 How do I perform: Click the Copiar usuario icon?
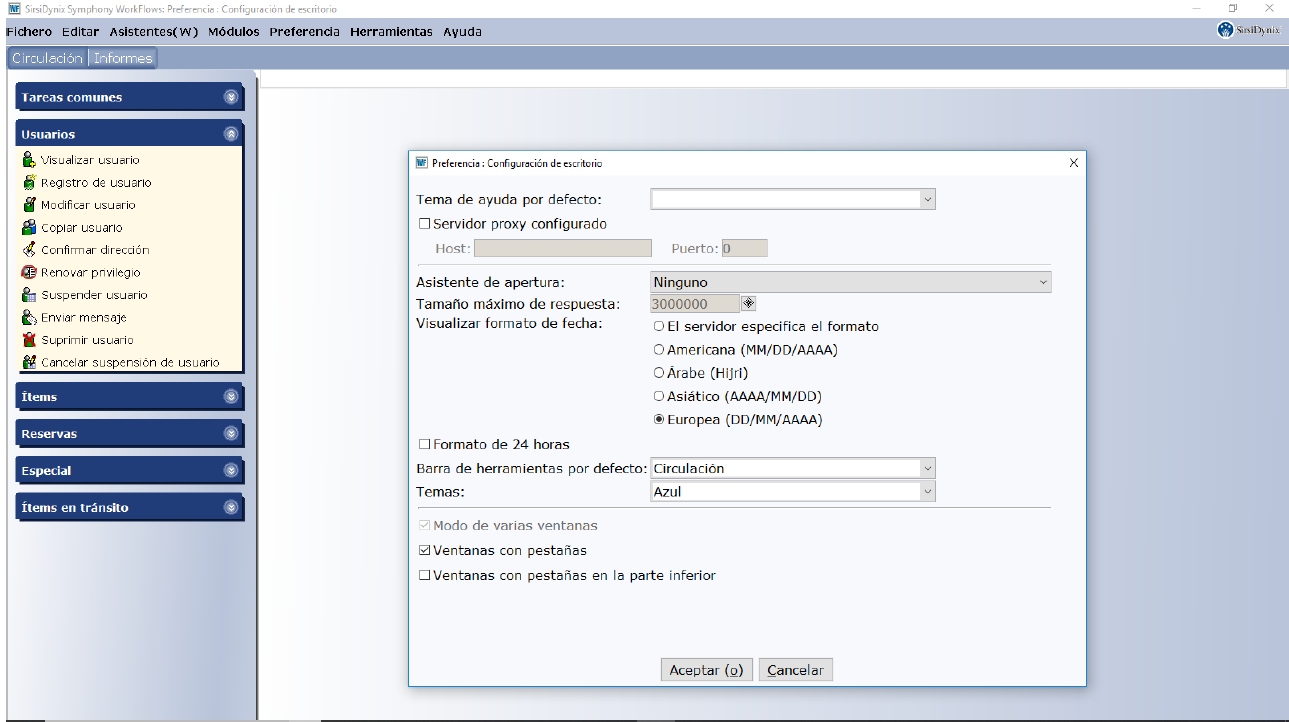29,228
